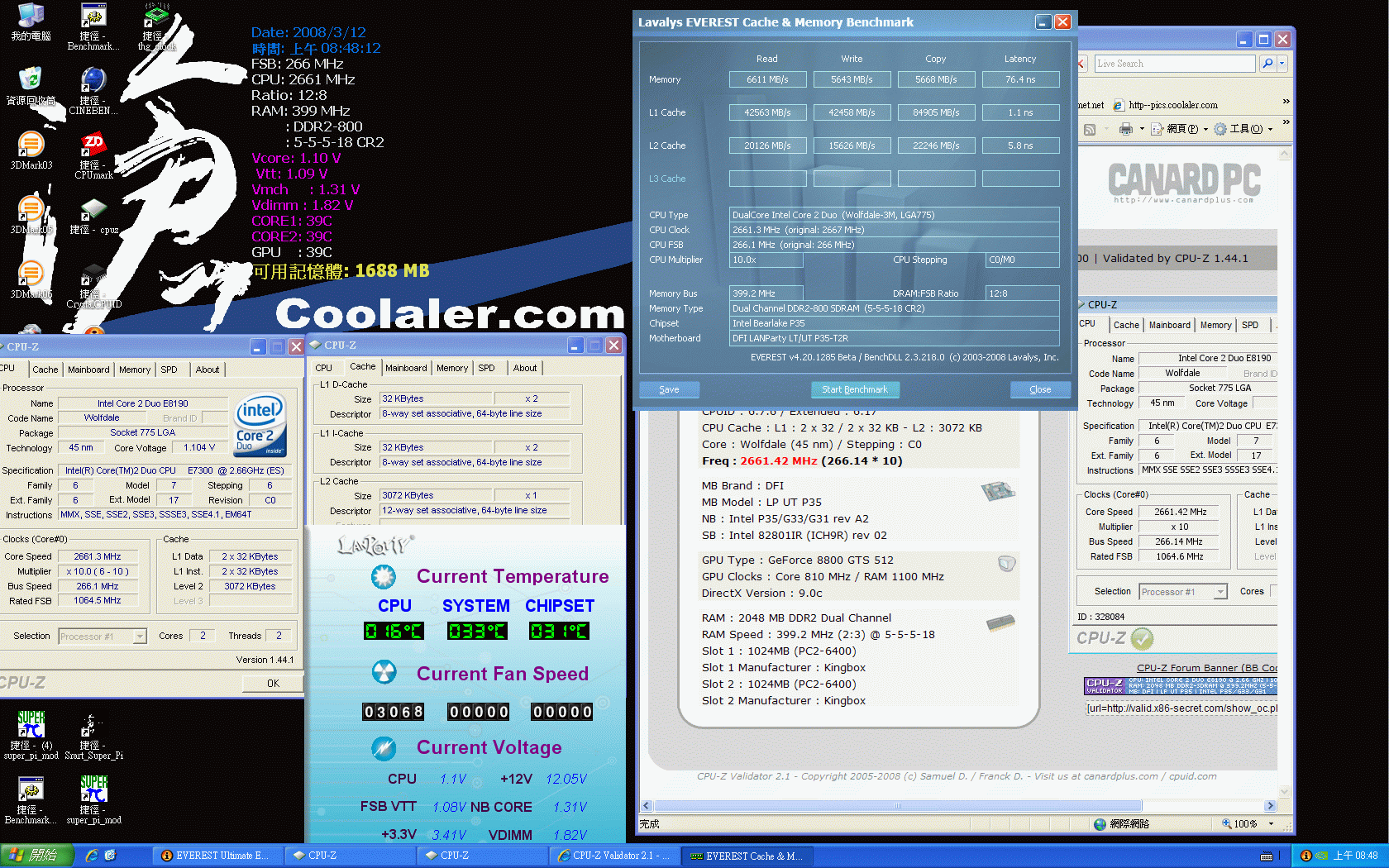Click the Live Search input field
1389x868 pixels.
pos(1175,64)
